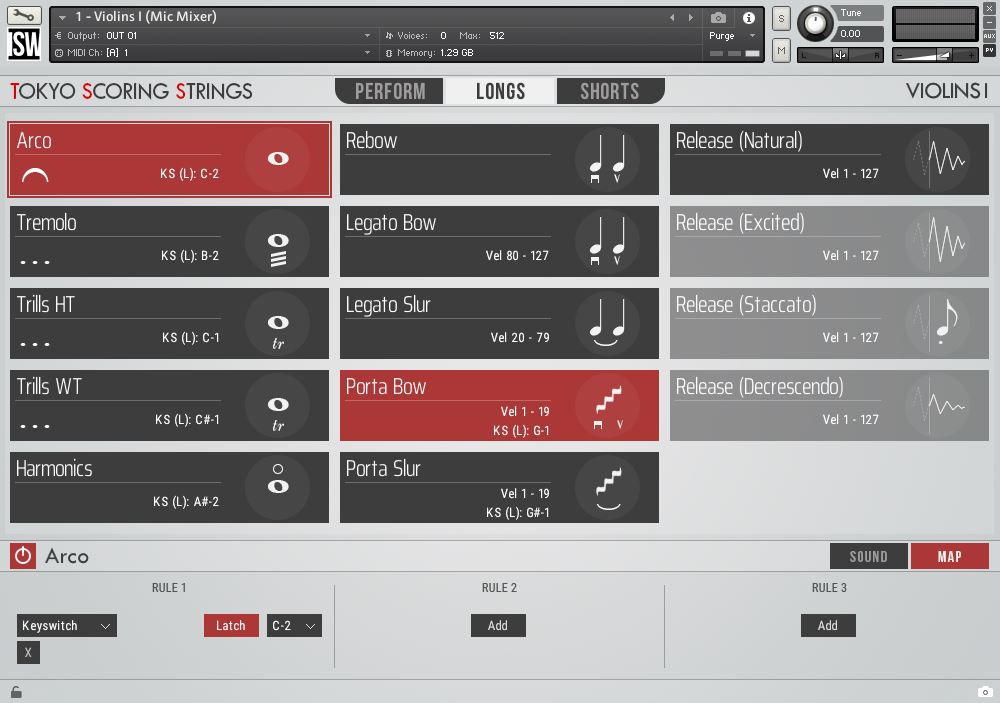Click the Trills WT icon
The height and width of the screenshot is (703, 1000).
click(278, 405)
